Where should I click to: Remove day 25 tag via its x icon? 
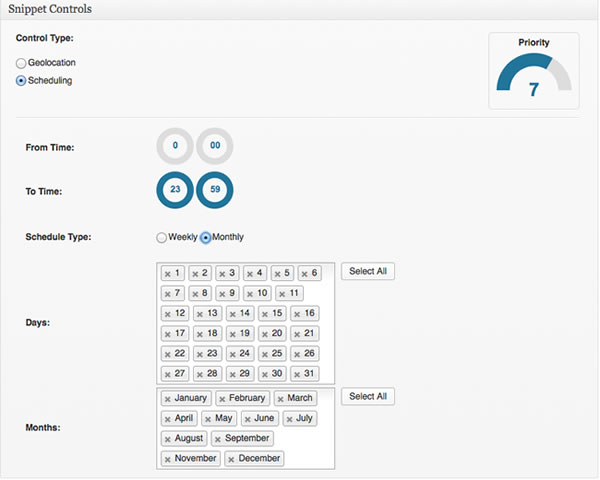click(265, 354)
